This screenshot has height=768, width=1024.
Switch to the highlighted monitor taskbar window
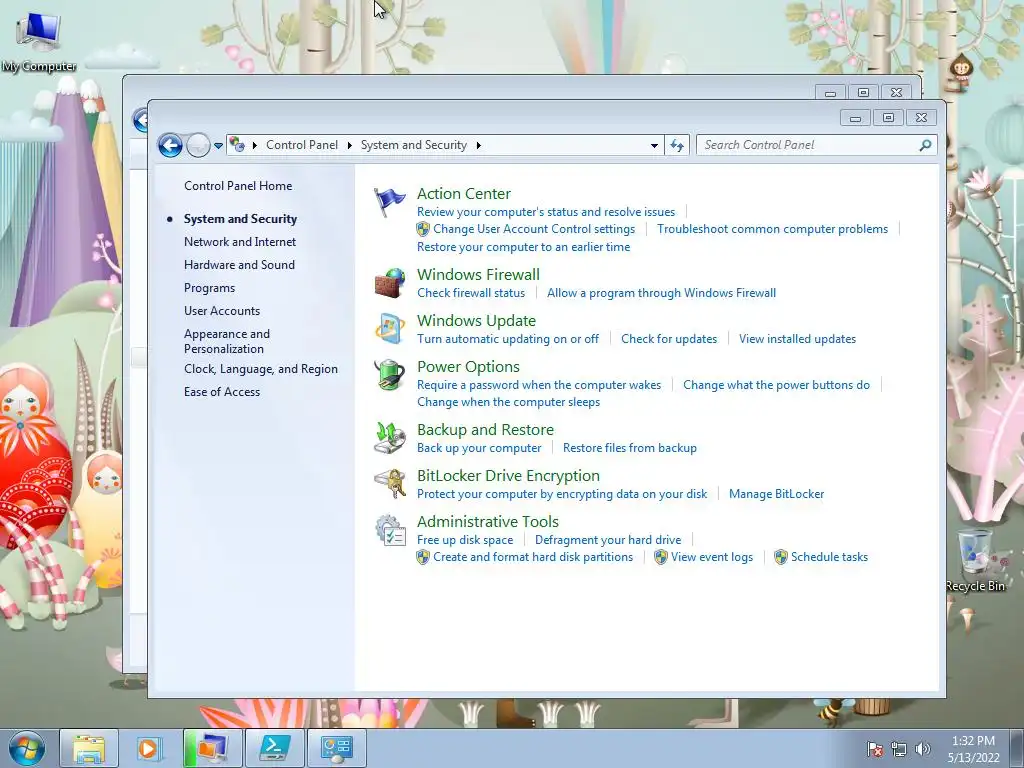212,748
